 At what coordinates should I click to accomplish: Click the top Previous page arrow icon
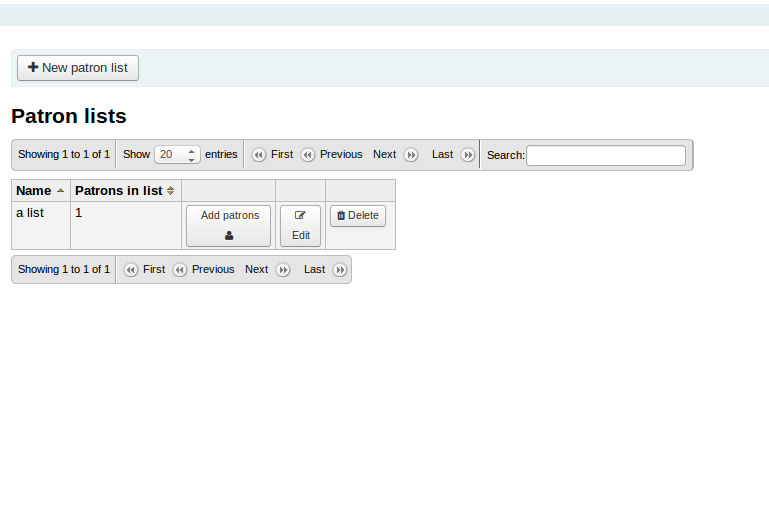coord(308,155)
